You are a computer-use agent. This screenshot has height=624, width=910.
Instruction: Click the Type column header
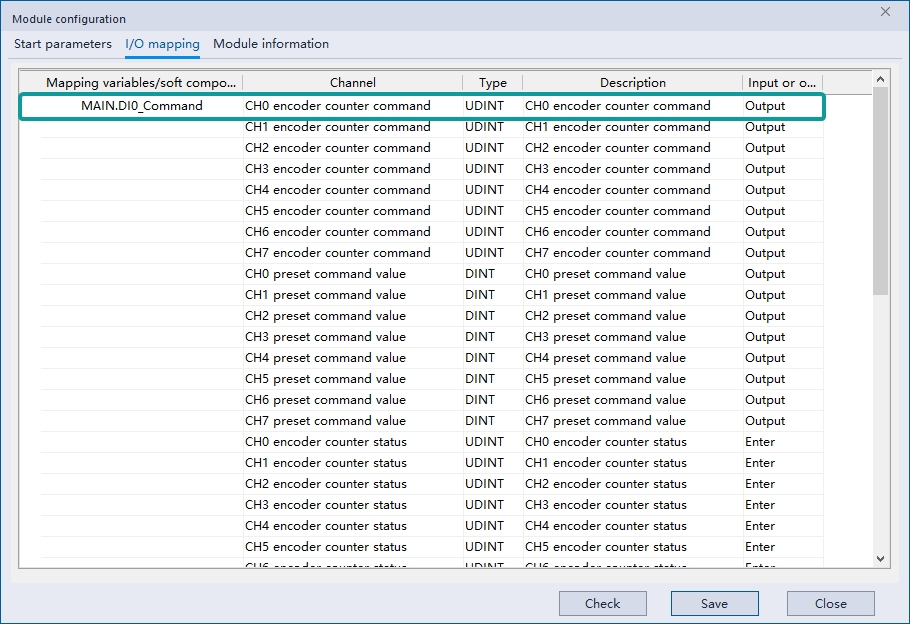(x=493, y=83)
